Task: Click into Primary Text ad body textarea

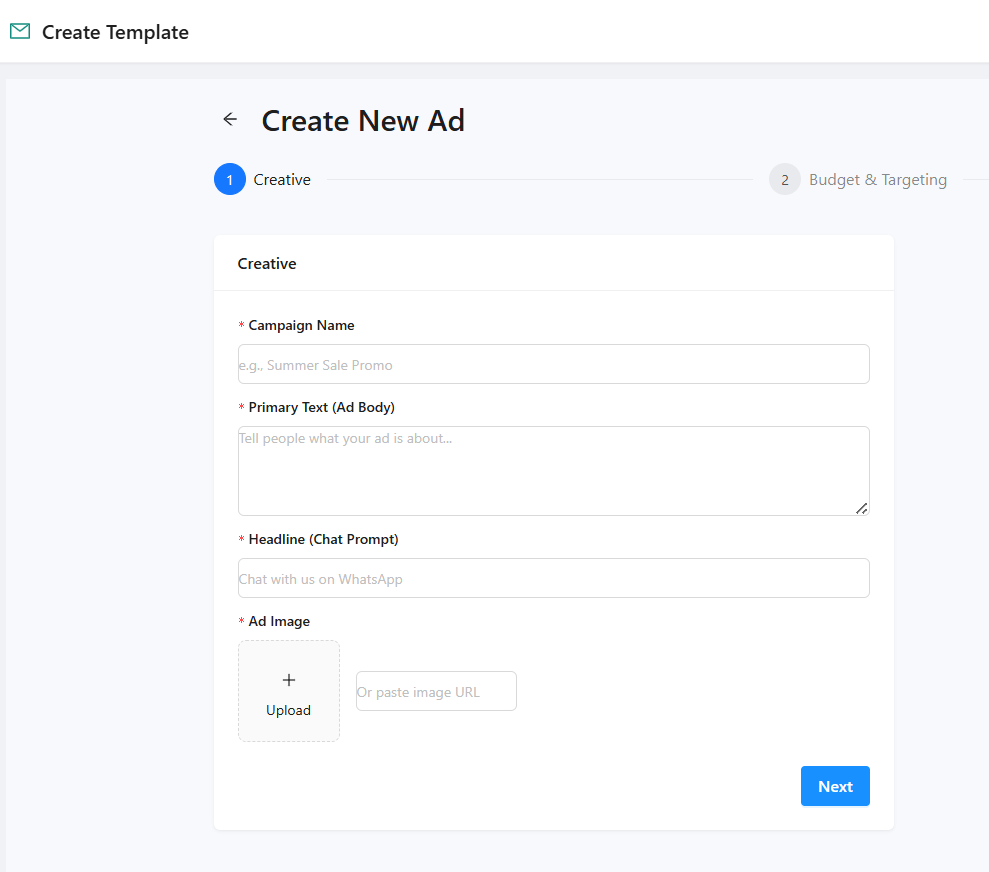Action: tap(553, 470)
